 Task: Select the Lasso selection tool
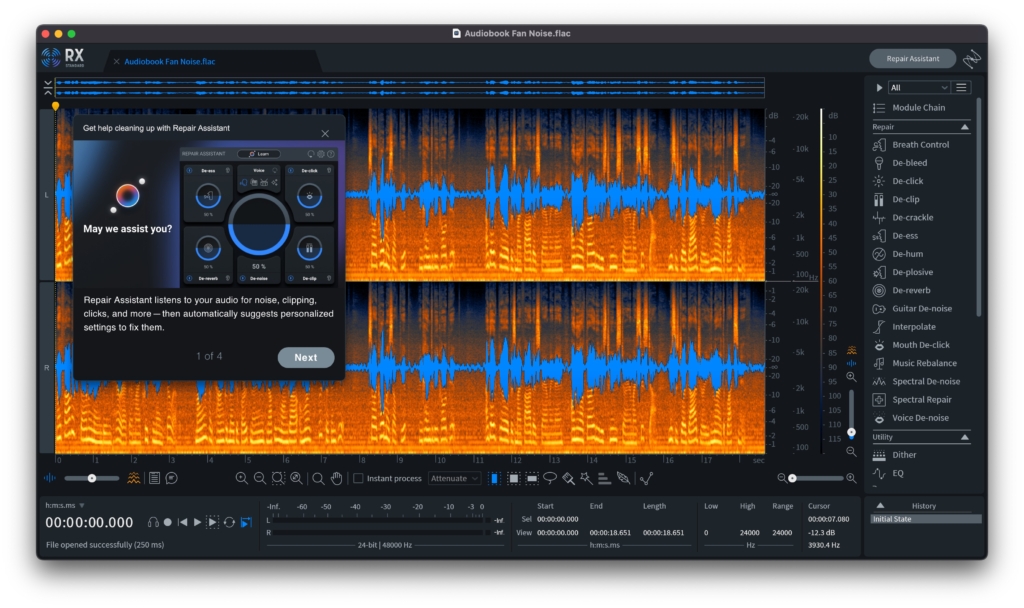pos(551,479)
